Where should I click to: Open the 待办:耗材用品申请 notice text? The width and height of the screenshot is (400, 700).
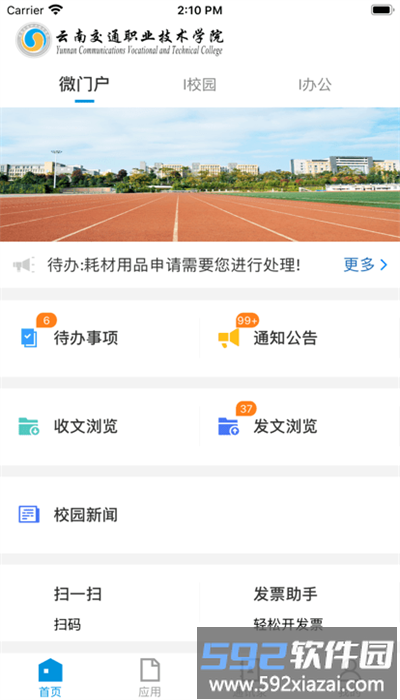pos(174,265)
